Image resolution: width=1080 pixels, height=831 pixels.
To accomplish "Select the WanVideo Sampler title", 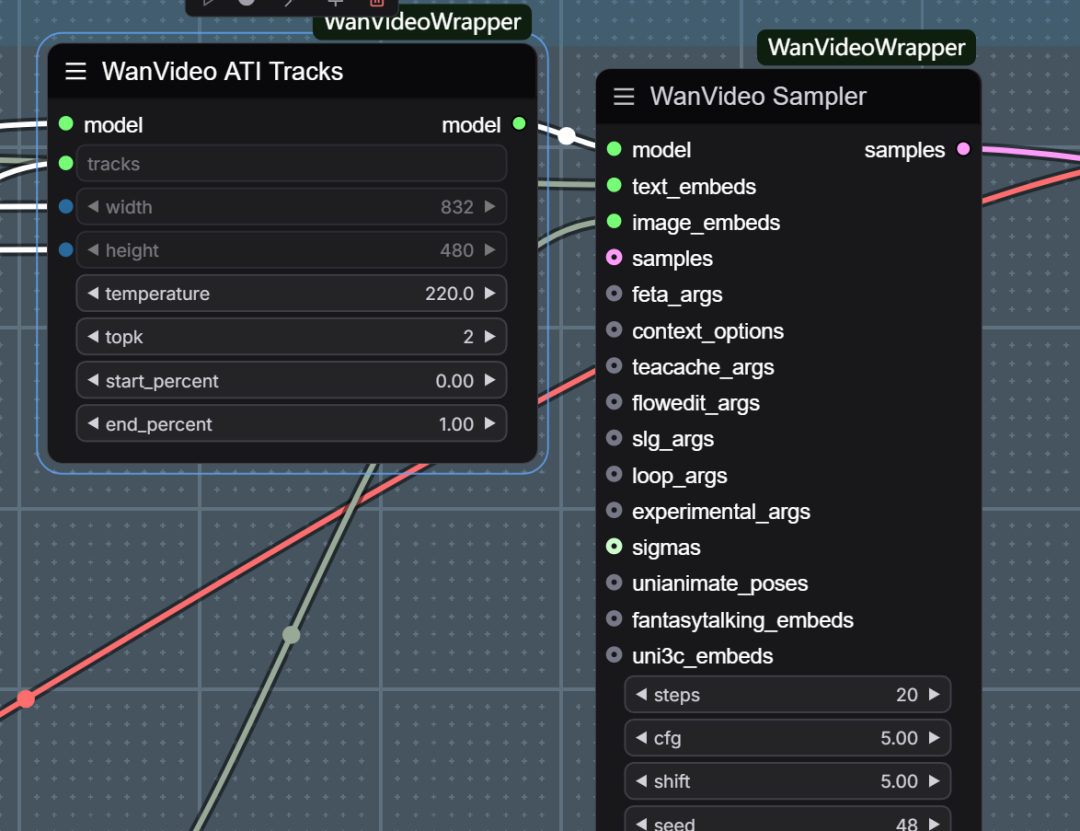I will [758, 96].
